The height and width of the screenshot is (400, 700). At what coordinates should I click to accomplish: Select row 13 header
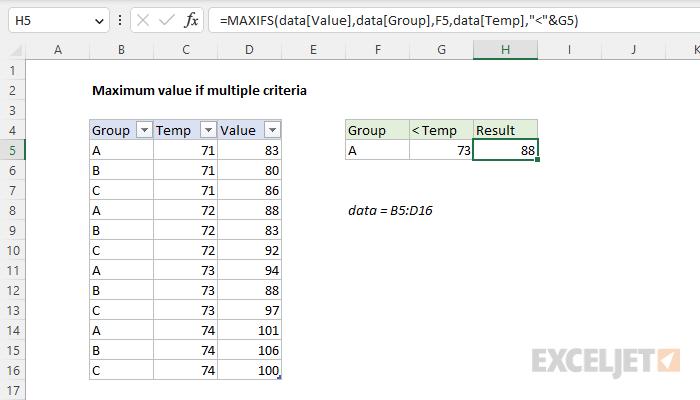[x=12, y=310]
